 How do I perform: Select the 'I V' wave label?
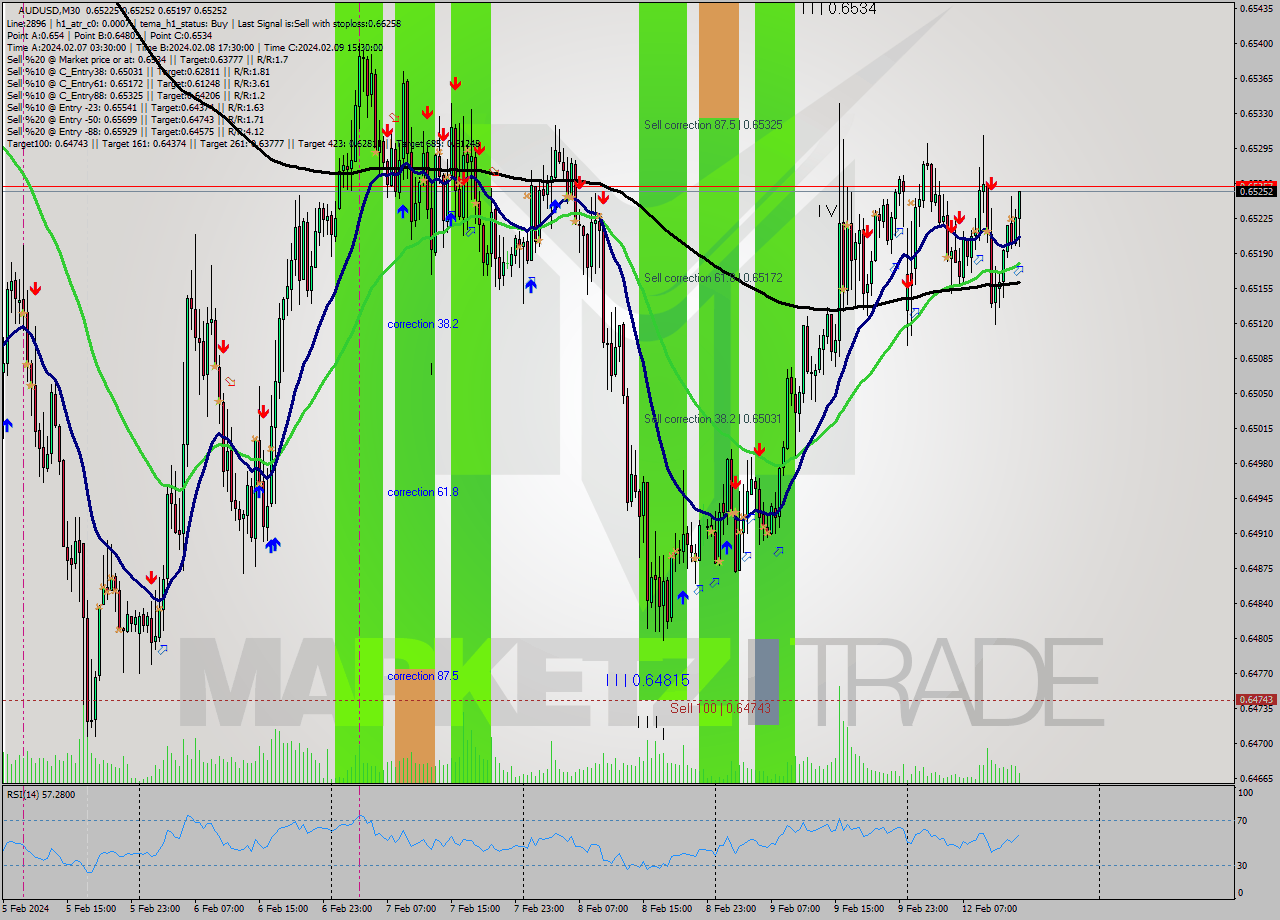tap(827, 211)
